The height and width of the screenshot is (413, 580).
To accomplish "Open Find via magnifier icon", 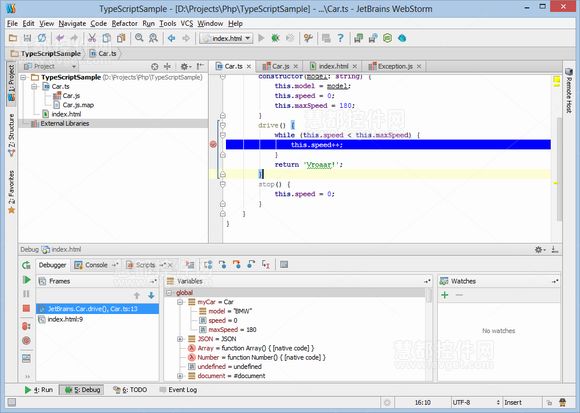I will coord(139,38).
